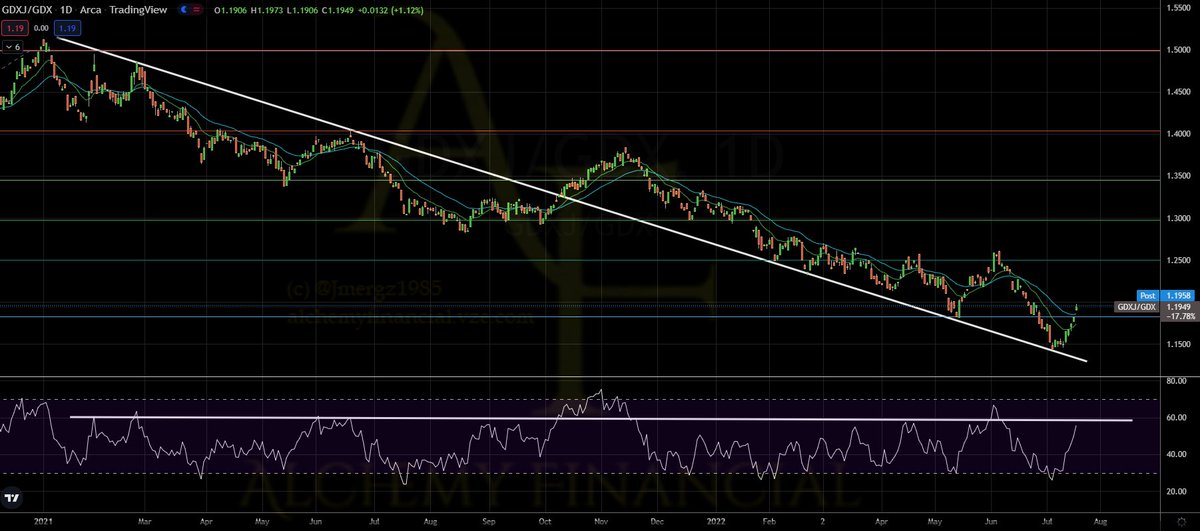
Task: Click the 20.00 RSI scale value
Action: [x=1176, y=491]
